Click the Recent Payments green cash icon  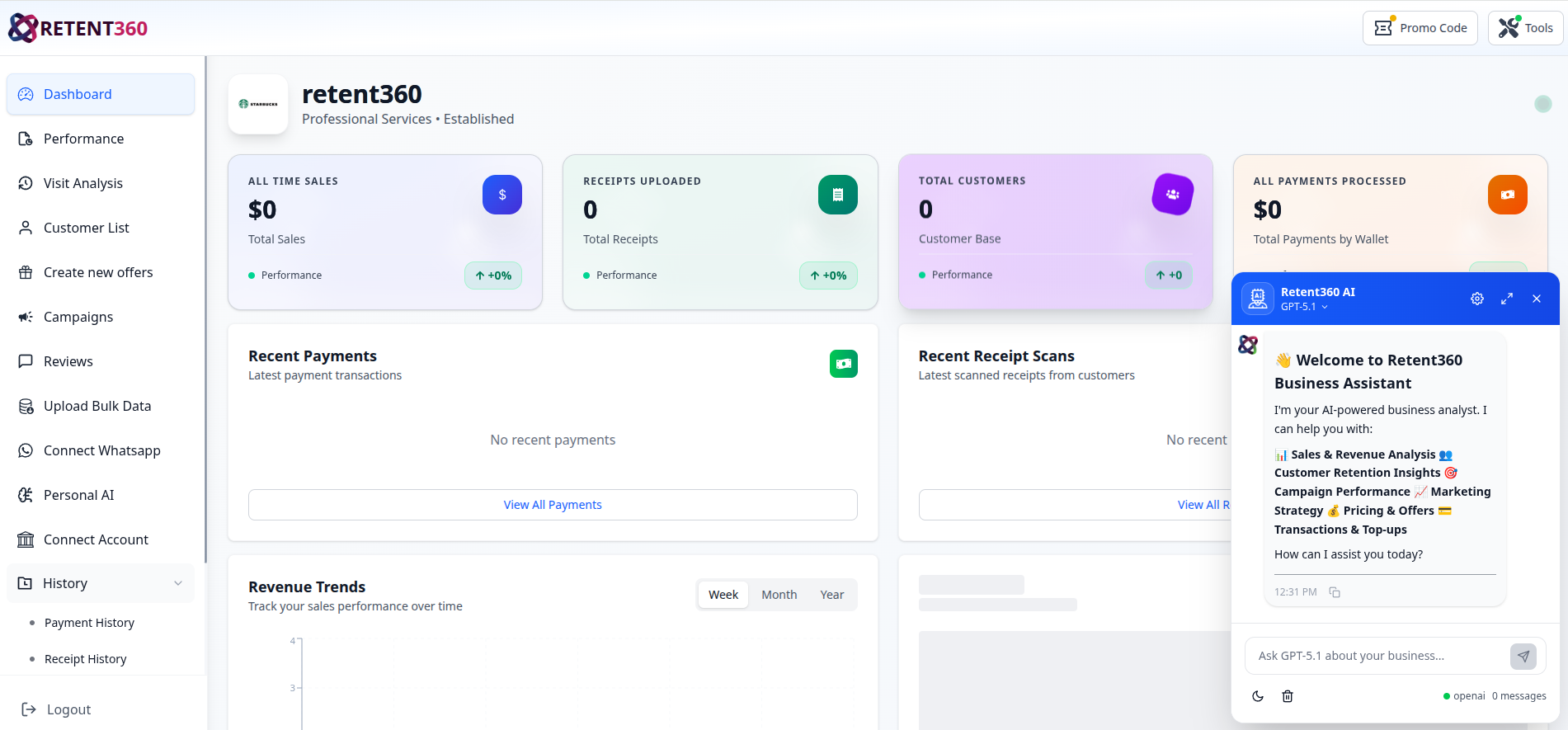click(844, 364)
